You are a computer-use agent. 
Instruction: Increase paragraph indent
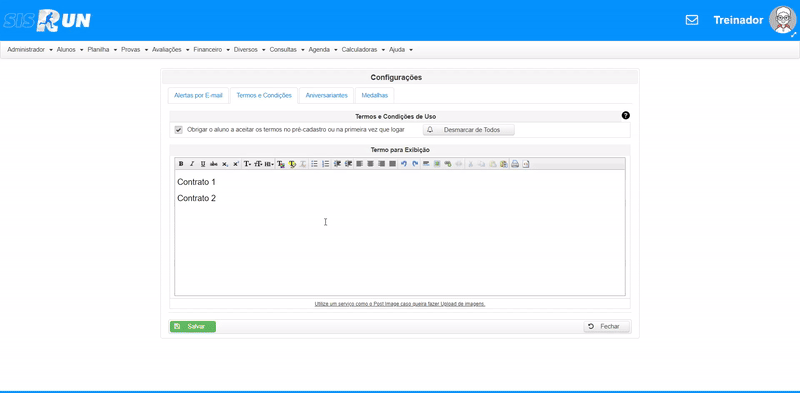click(348, 164)
